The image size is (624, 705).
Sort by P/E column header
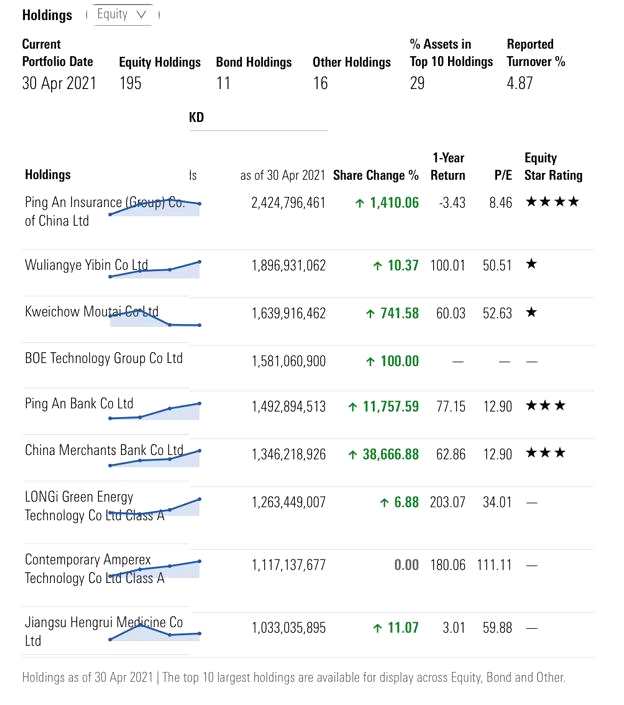pos(503,175)
